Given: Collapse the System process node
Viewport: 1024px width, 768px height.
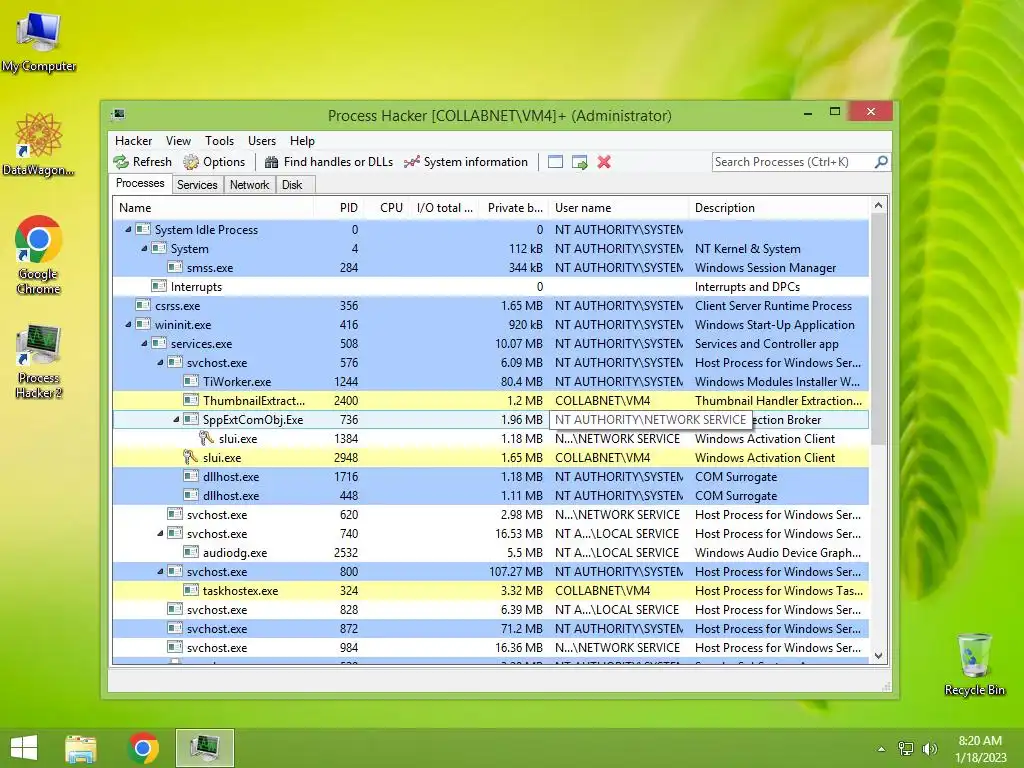Looking at the screenshot, I should [x=144, y=248].
